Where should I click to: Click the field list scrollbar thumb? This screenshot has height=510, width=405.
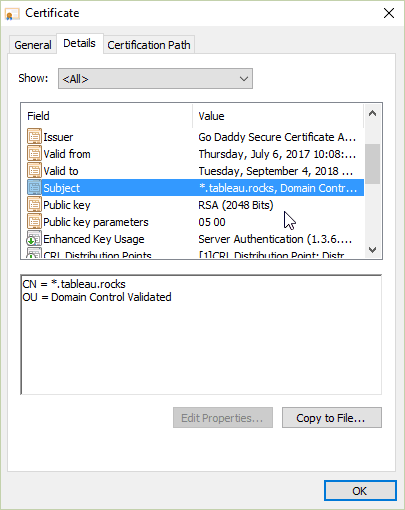[372, 164]
